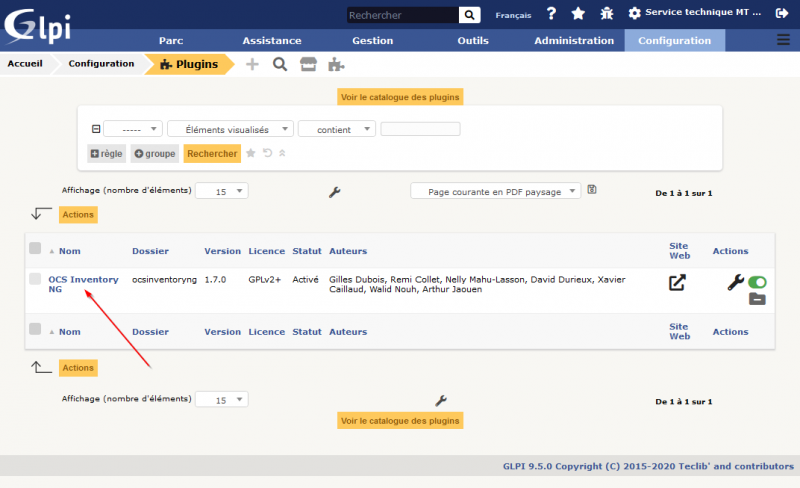The height and width of the screenshot is (488, 800).
Task: Click the search magnifier in the top bar
Action: (470, 15)
